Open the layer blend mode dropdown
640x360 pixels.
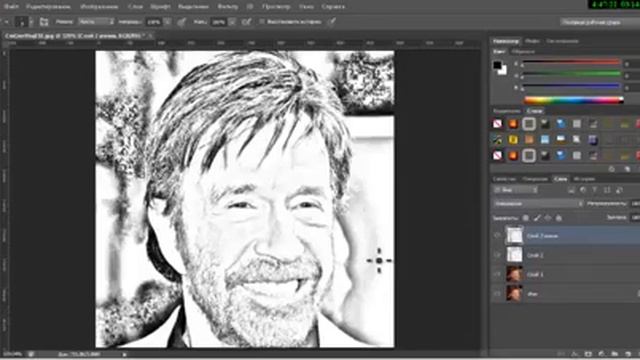click(x=538, y=203)
